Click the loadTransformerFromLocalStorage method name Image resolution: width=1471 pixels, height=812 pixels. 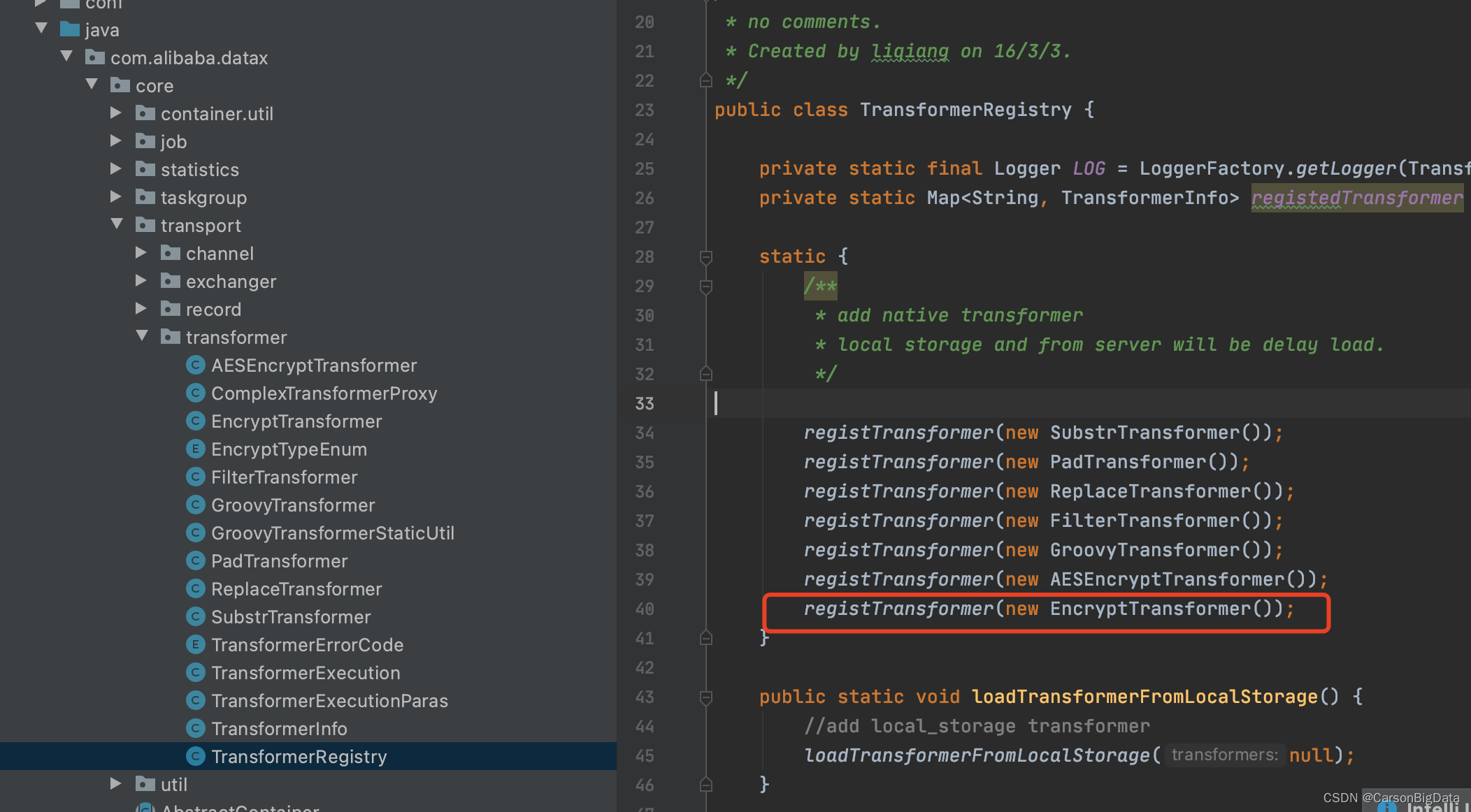[1144, 697]
